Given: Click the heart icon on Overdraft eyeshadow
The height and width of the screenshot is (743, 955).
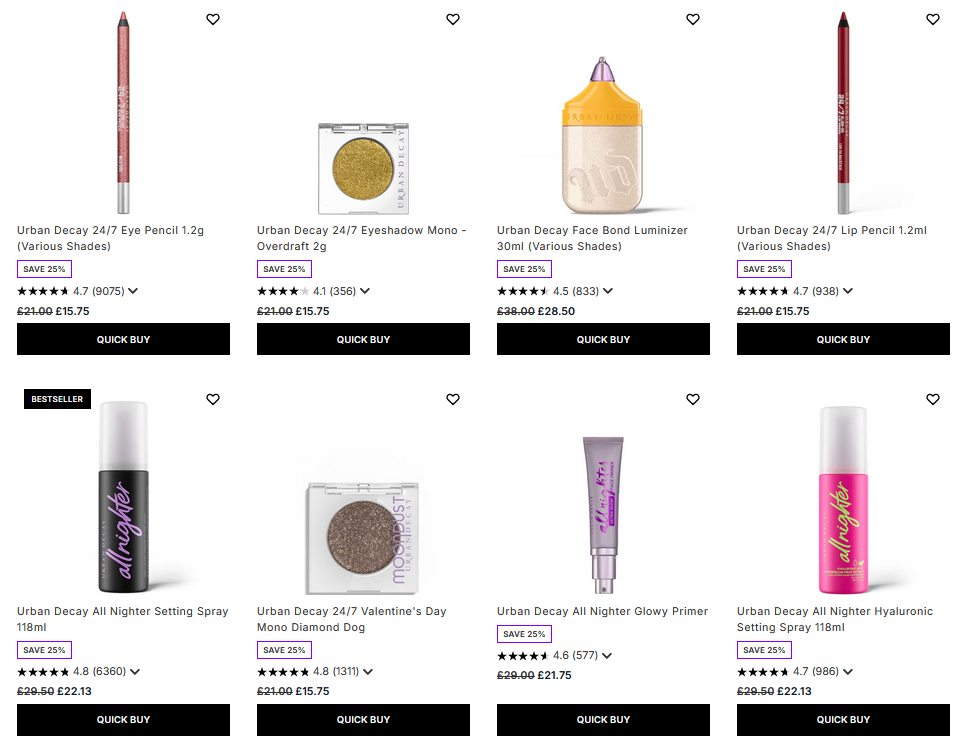Looking at the screenshot, I should pyautogui.click(x=452, y=19).
